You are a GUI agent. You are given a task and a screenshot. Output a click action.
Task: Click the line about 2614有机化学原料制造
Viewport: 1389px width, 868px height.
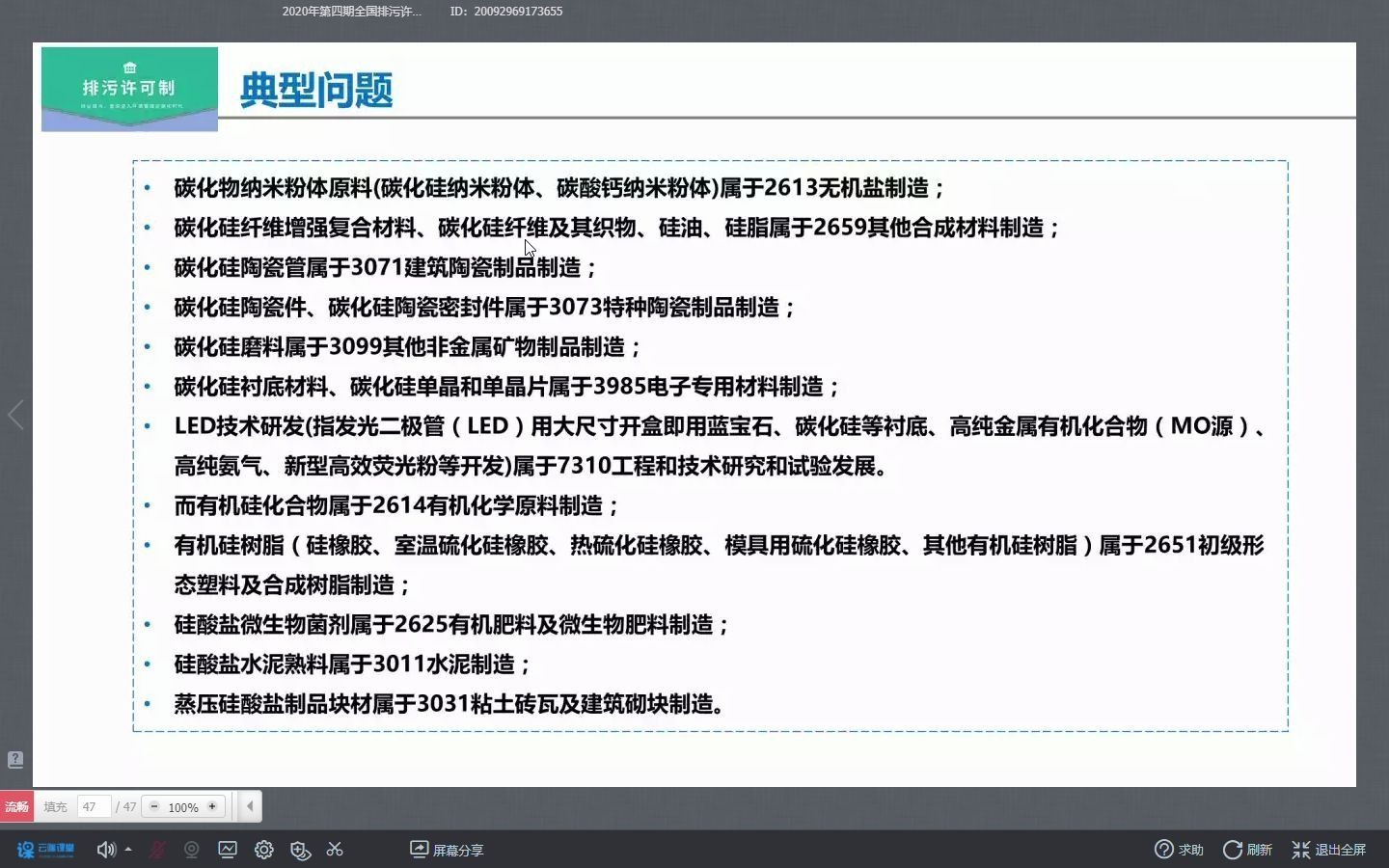click(396, 505)
